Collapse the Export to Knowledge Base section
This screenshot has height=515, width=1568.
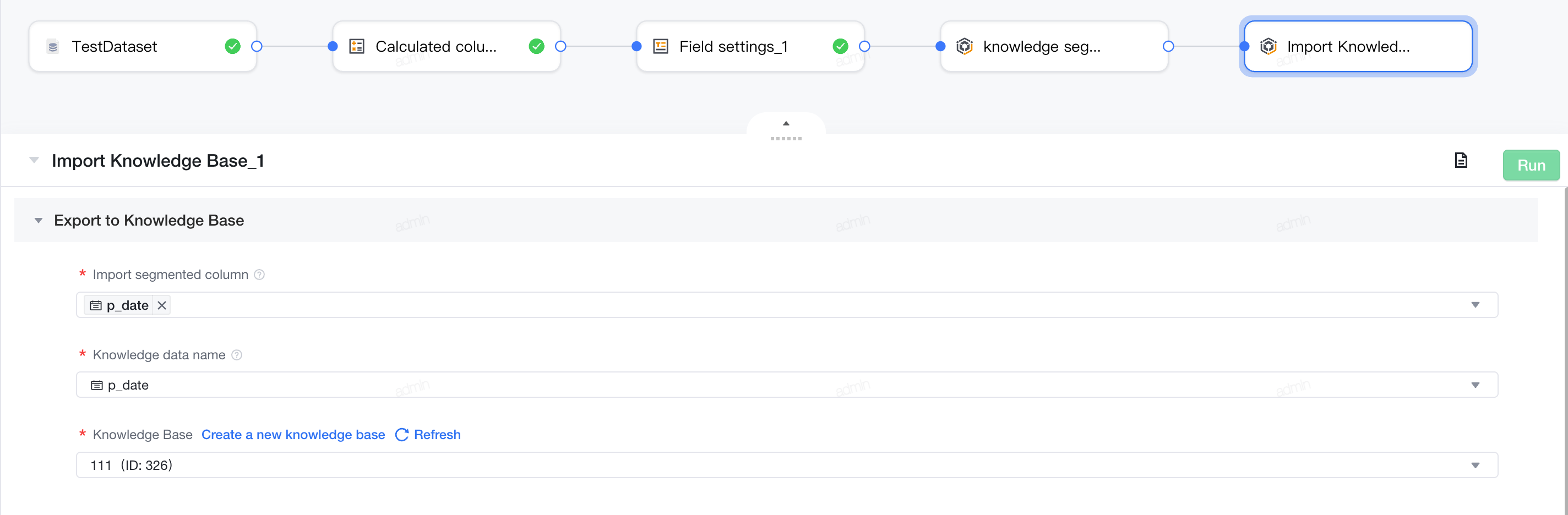(x=39, y=221)
